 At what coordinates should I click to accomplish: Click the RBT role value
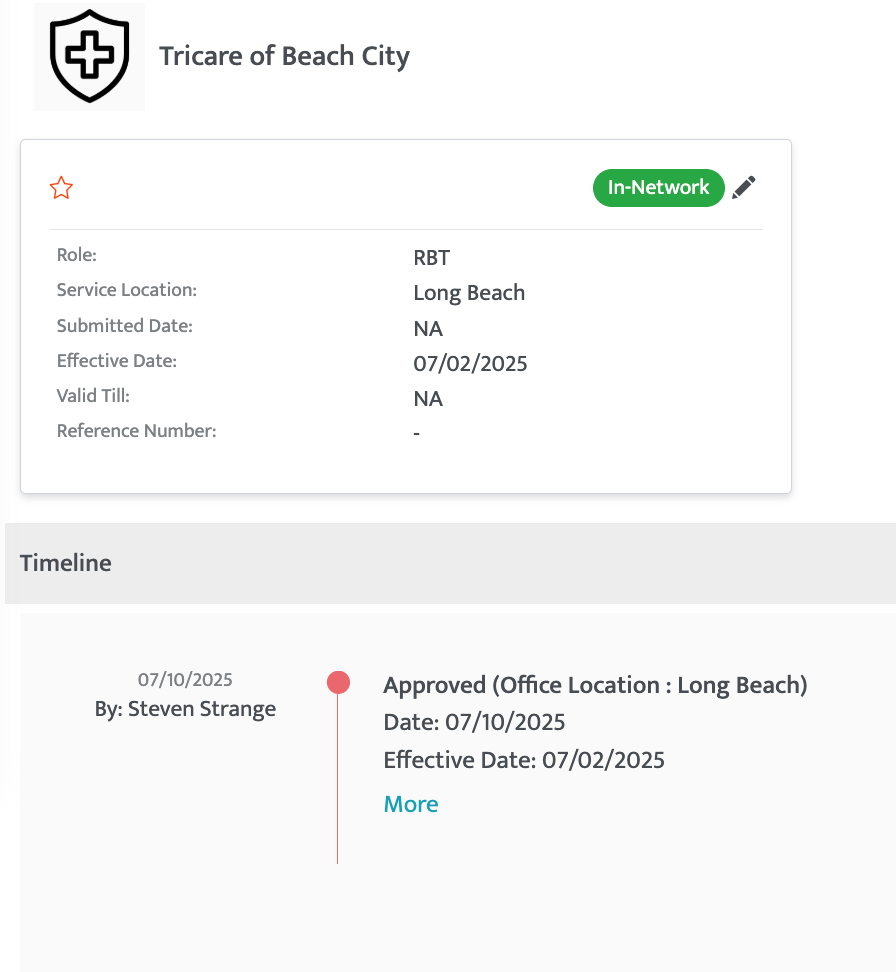click(x=432, y=258)
